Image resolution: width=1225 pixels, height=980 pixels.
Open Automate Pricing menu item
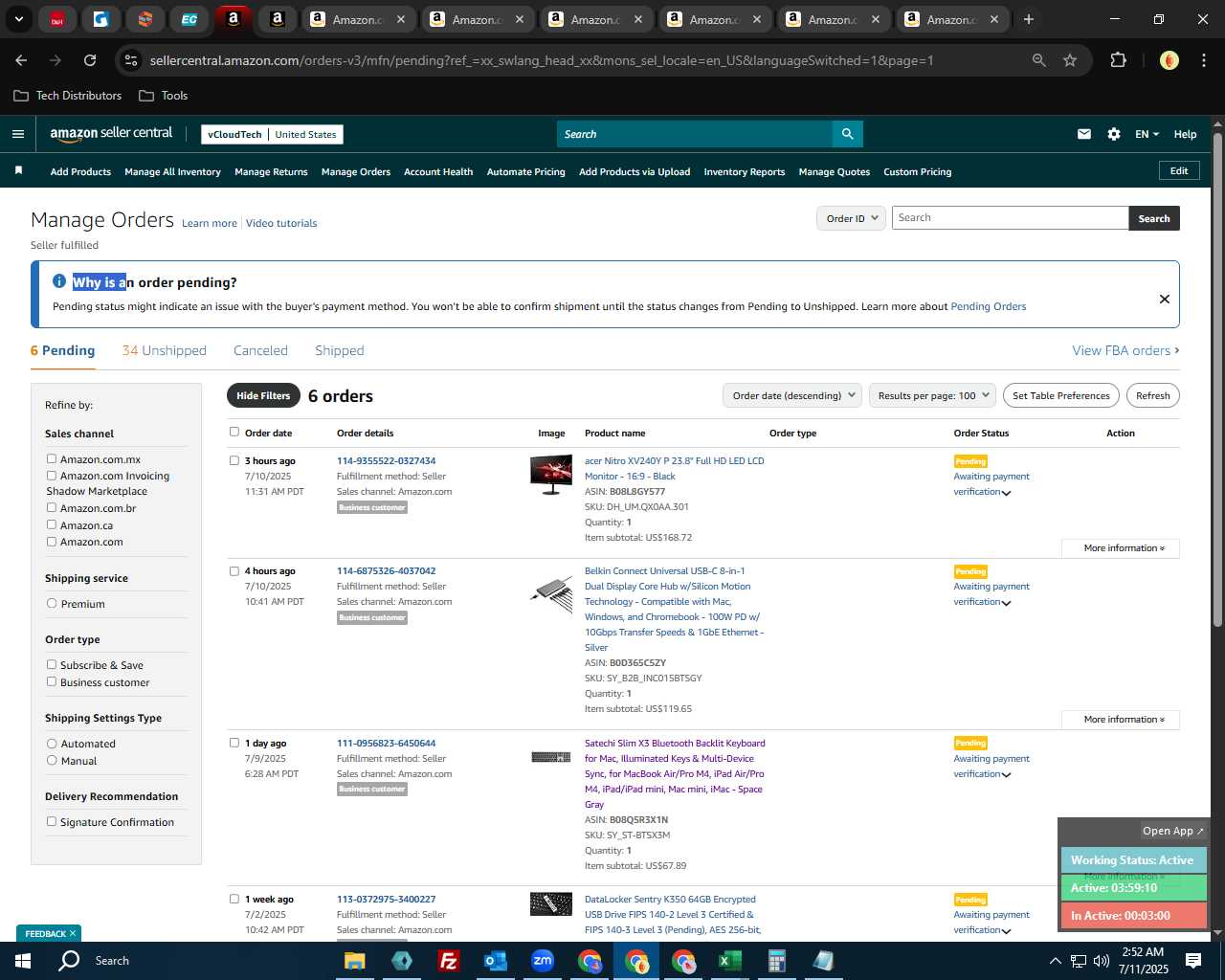point(526,172)
